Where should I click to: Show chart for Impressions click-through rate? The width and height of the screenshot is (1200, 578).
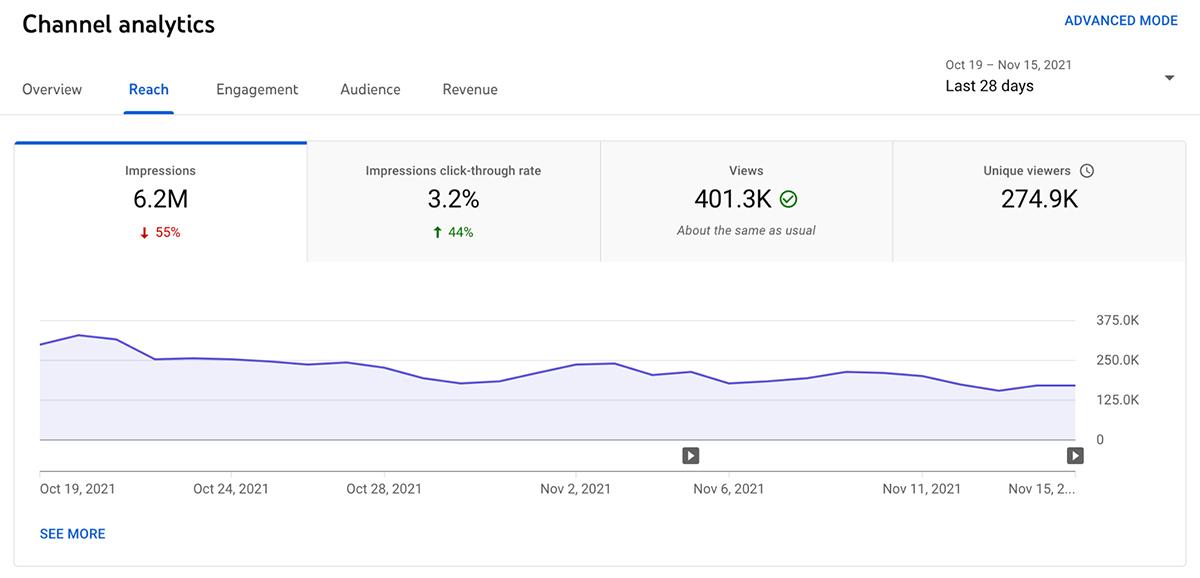pos(453,198)
